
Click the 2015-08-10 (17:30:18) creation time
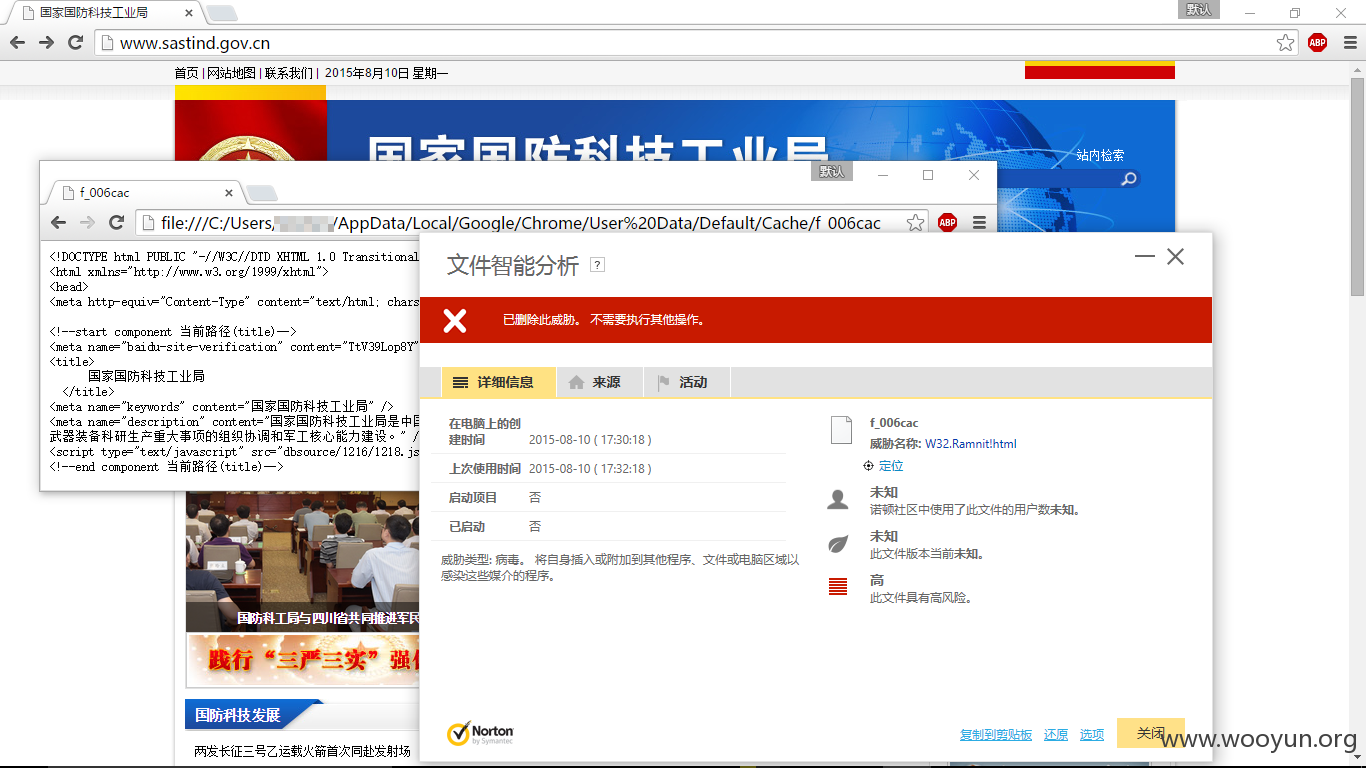pyautogui.click(x=590, y=440)
